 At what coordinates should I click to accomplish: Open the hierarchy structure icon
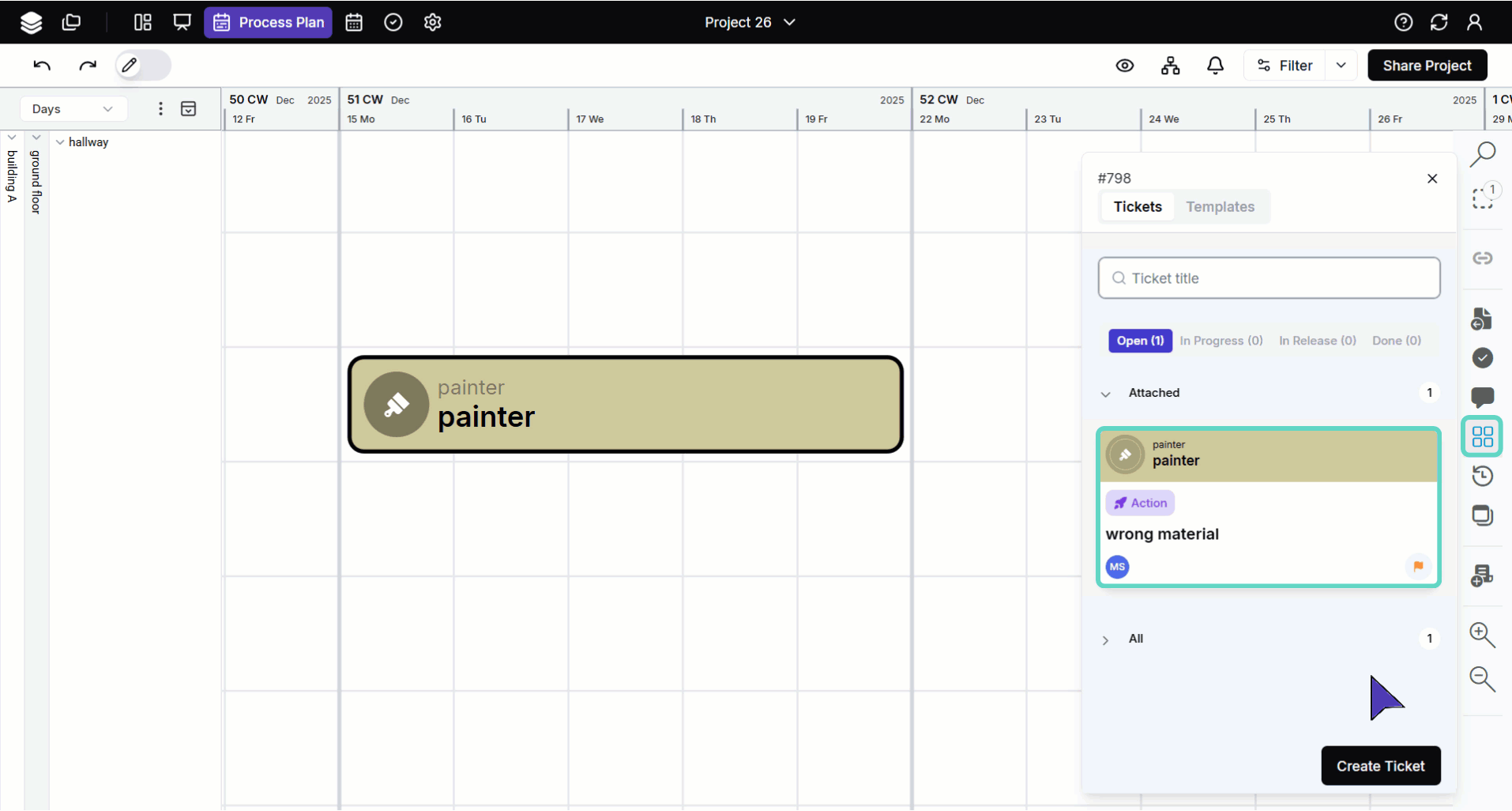[x=1170, y=66]
